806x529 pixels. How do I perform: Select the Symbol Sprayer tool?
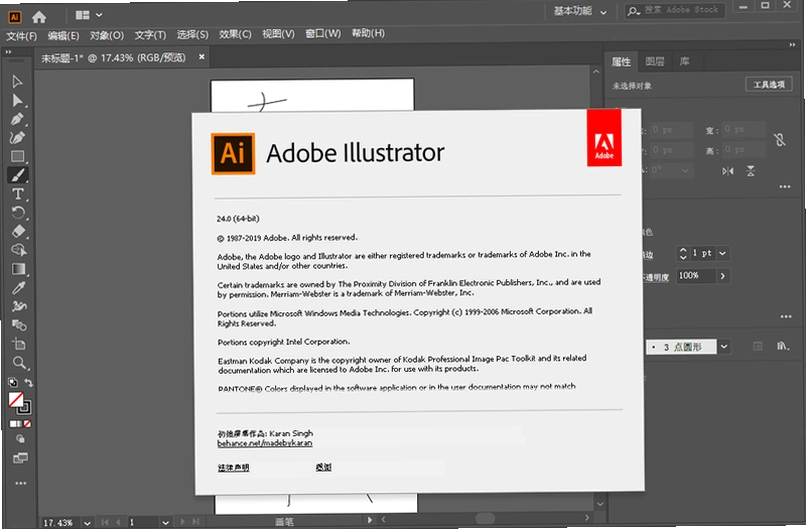pos(19,306)
